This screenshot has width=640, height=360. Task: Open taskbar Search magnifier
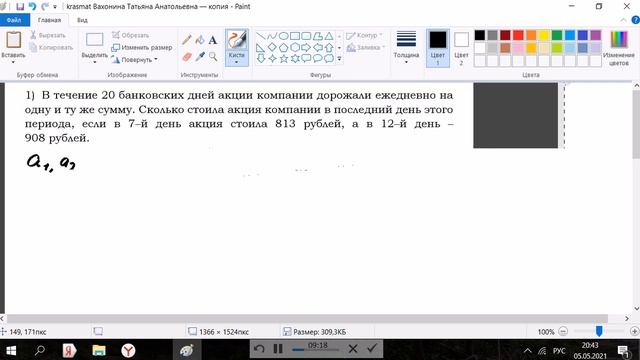(40, 350)
